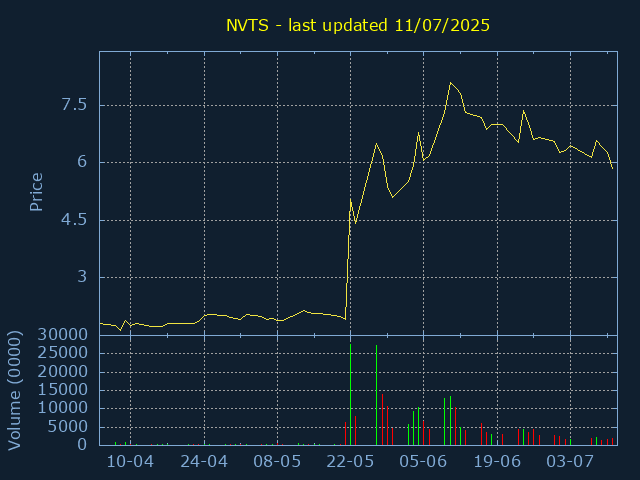Click the 4.5 price axis value
This screenshot has width=640, height=480.
click(74, 220)
